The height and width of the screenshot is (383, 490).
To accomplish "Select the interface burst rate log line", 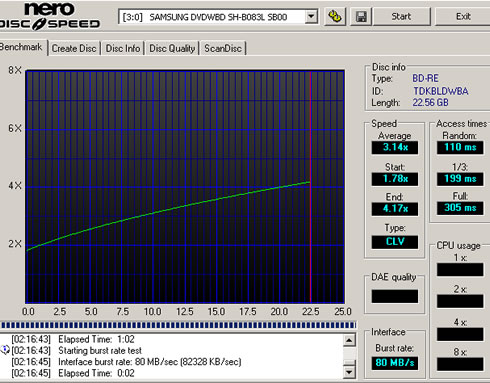I will pyautogui.click(x=150, y=362).
